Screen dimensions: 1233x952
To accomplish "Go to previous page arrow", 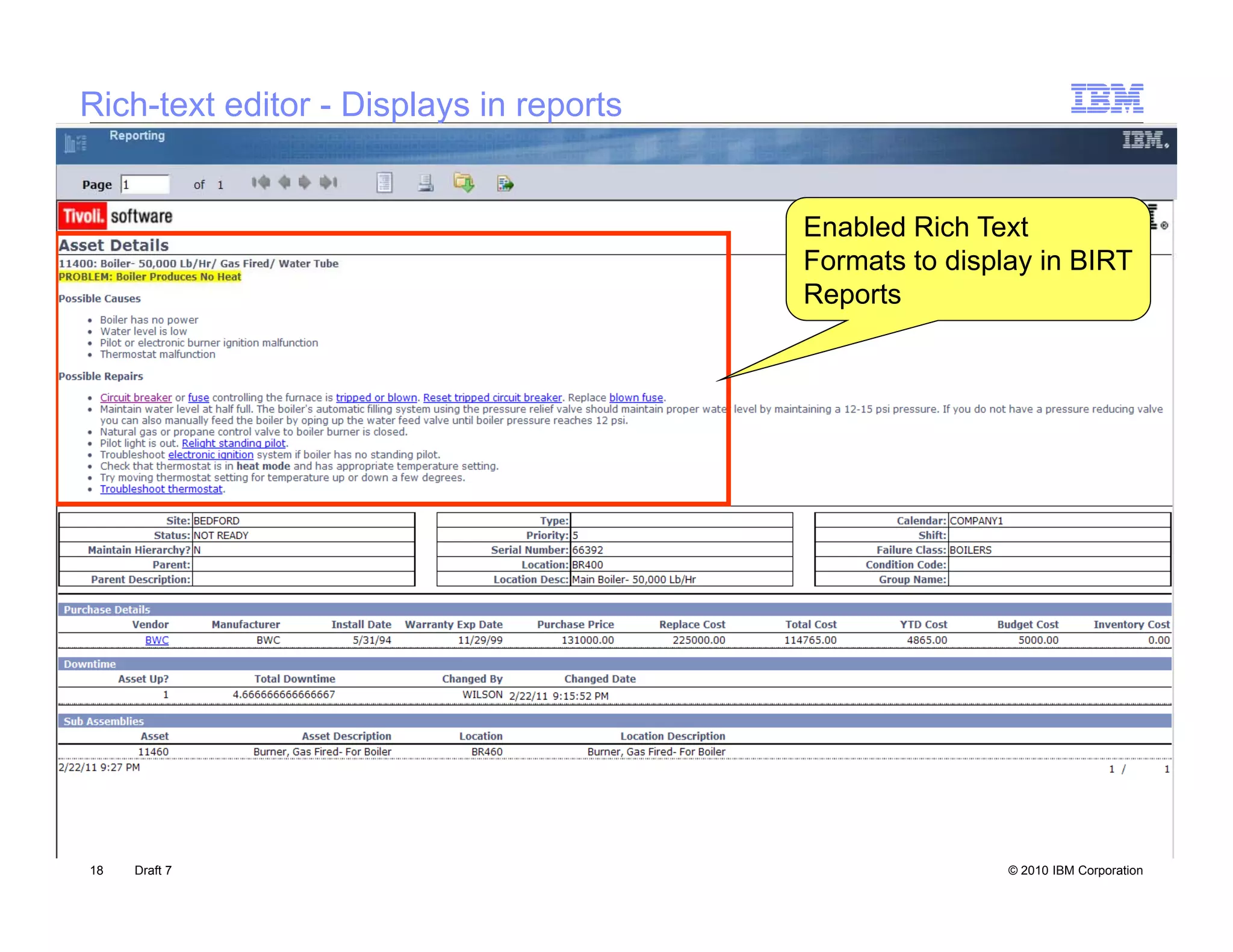I will point(285,182).
